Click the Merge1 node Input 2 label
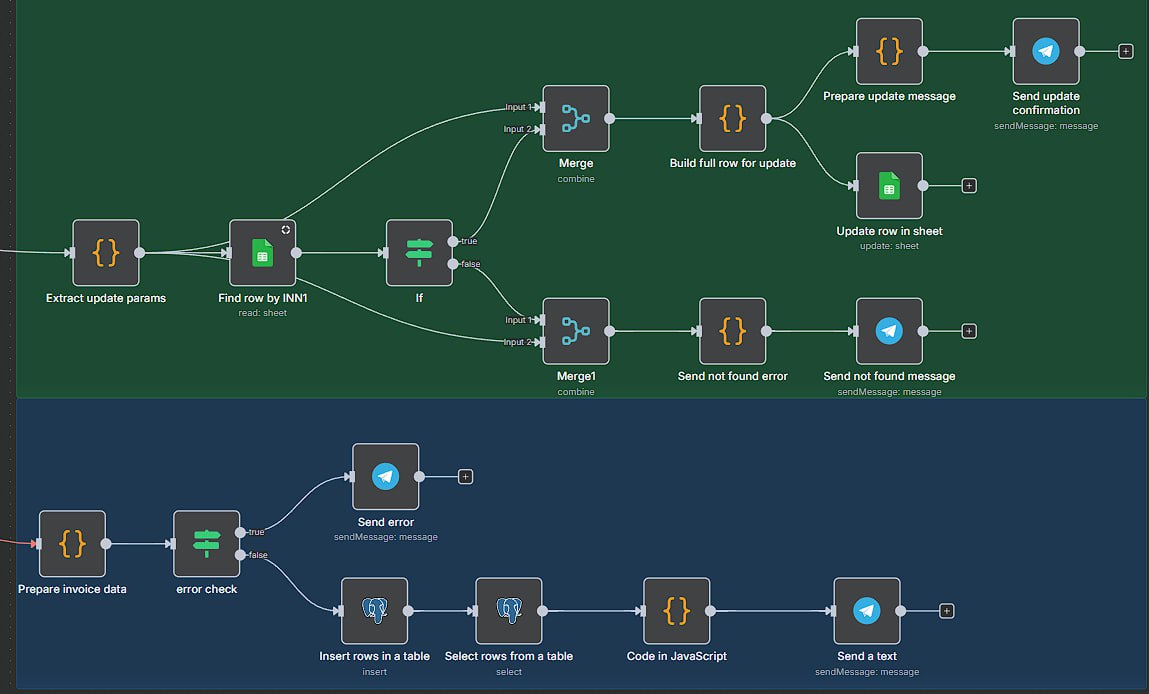The image size is (1149, 694). pyautogui.click(x=517, y=342)
